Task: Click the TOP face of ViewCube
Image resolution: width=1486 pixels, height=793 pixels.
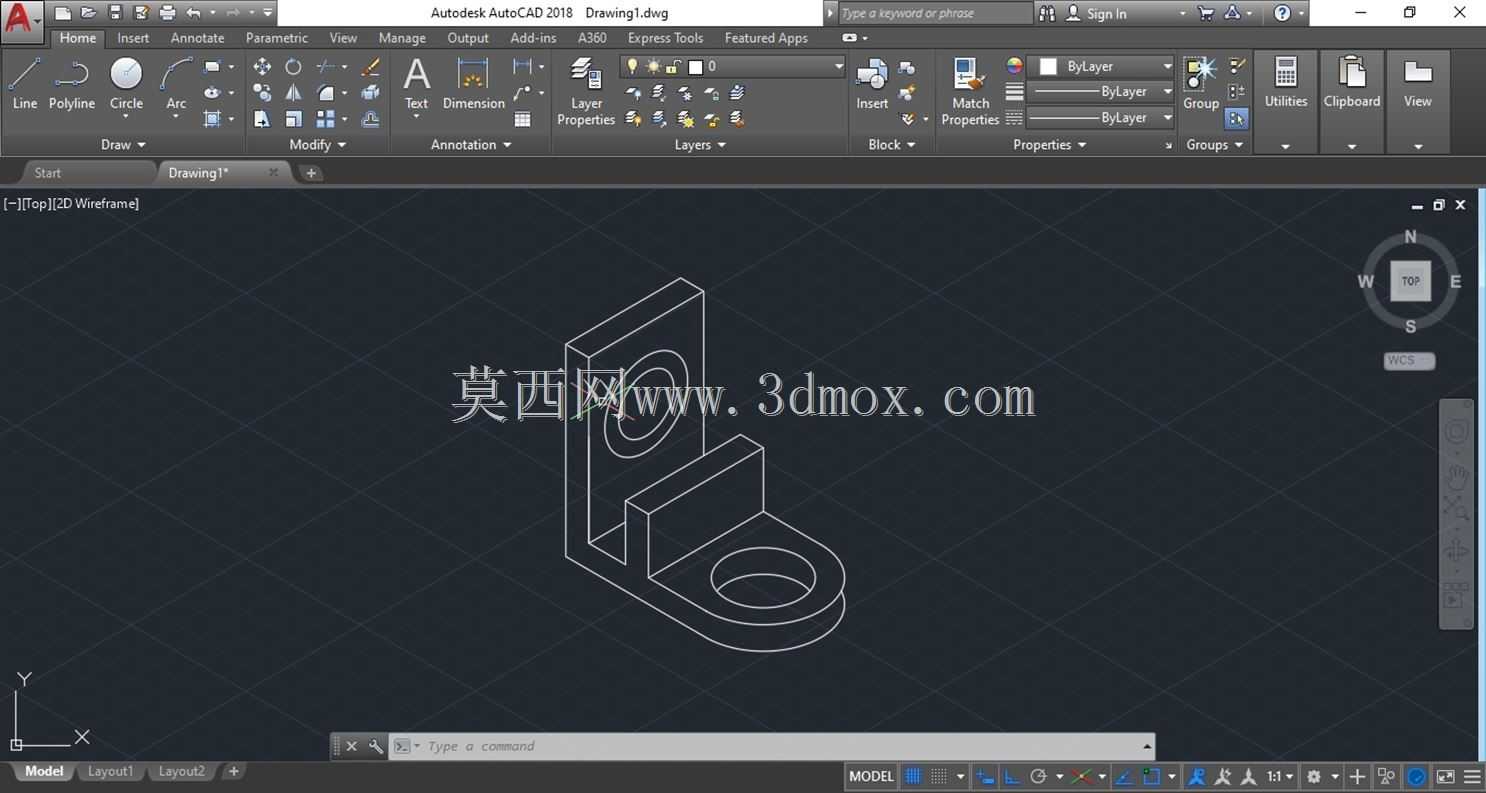Action: (1411, 281)
